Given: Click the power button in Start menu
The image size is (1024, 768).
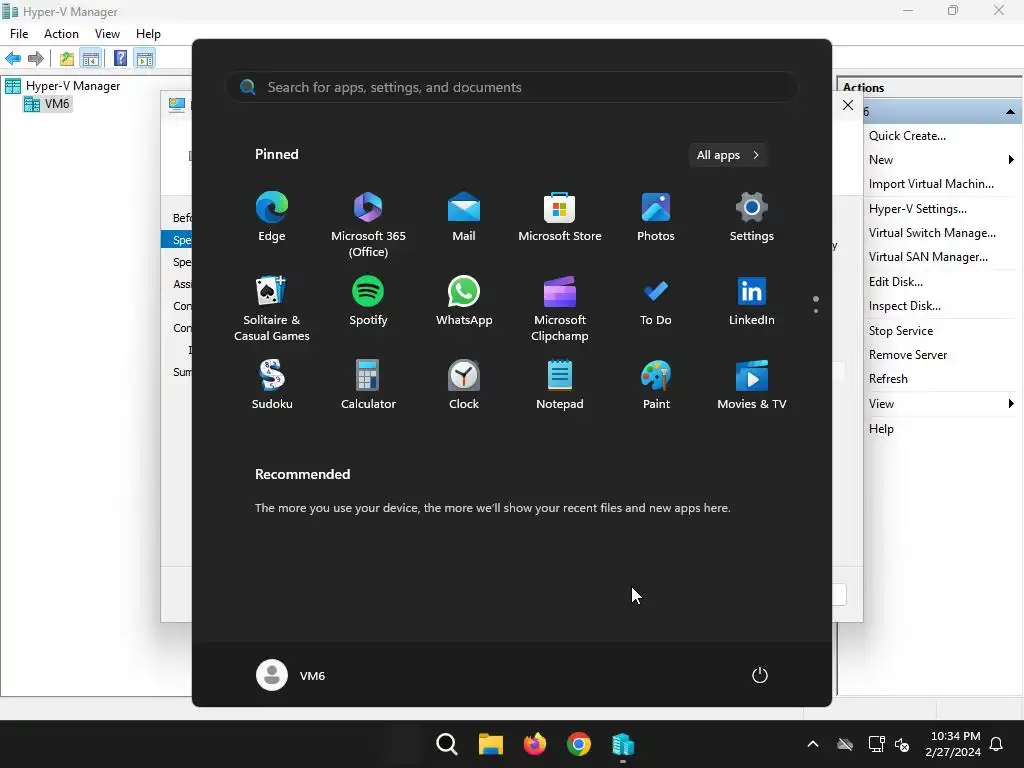Looking at the screenshot, I should click(760, 675).
